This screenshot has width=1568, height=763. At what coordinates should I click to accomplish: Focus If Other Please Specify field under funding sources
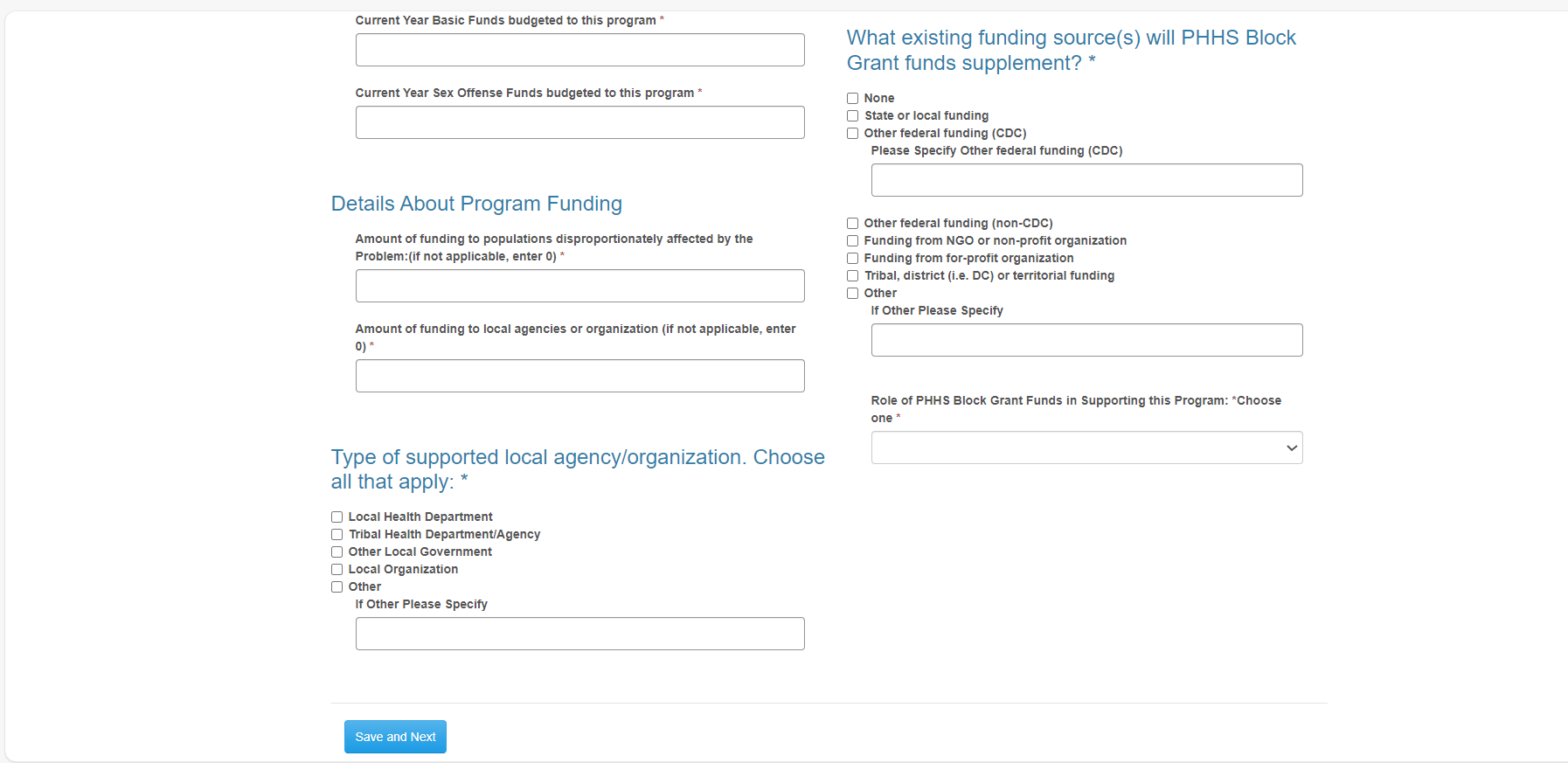[x=1086, y=340]
